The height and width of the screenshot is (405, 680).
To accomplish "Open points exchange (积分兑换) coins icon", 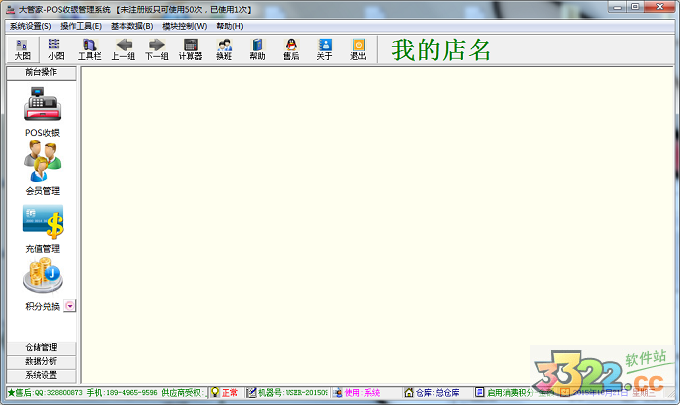I will coord(42,276).
